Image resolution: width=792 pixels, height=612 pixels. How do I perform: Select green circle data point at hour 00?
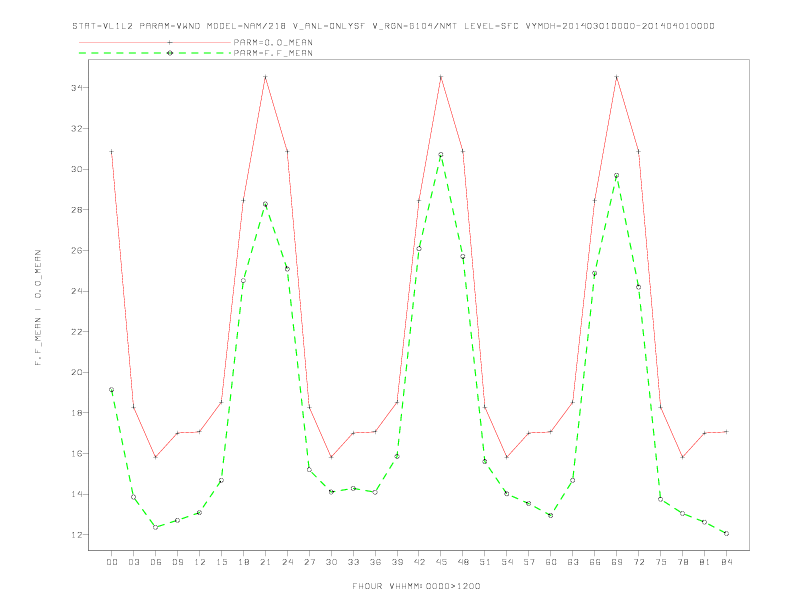[x=112, y=390]
